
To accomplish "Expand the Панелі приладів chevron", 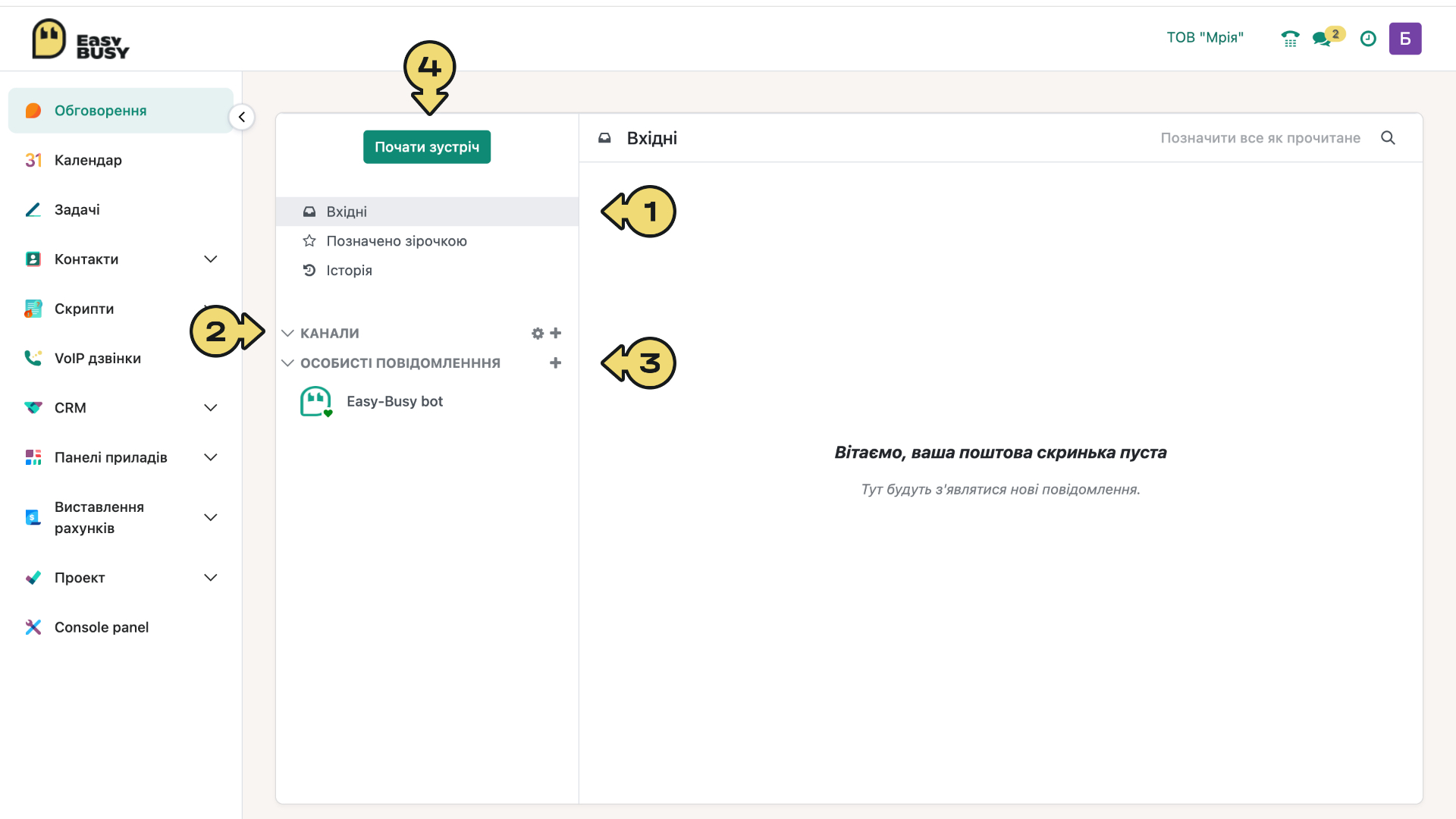I will (x=211, y=457).
